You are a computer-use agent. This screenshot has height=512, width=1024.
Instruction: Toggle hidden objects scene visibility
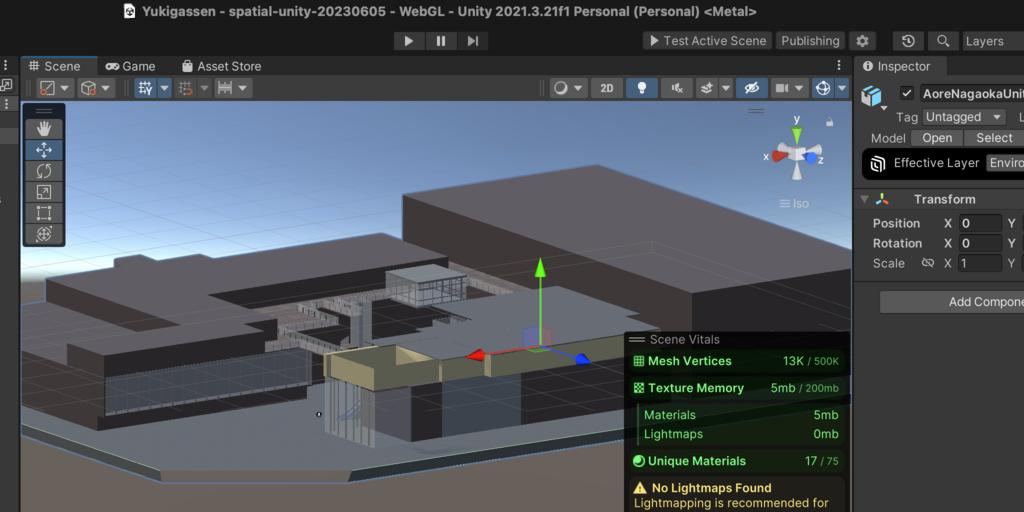coord(752,88)
